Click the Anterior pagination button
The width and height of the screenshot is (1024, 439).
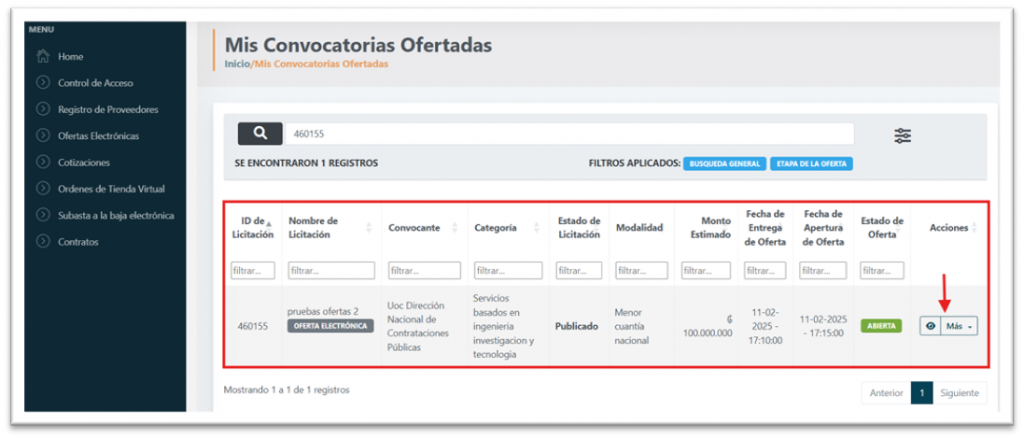click(886, 393)
